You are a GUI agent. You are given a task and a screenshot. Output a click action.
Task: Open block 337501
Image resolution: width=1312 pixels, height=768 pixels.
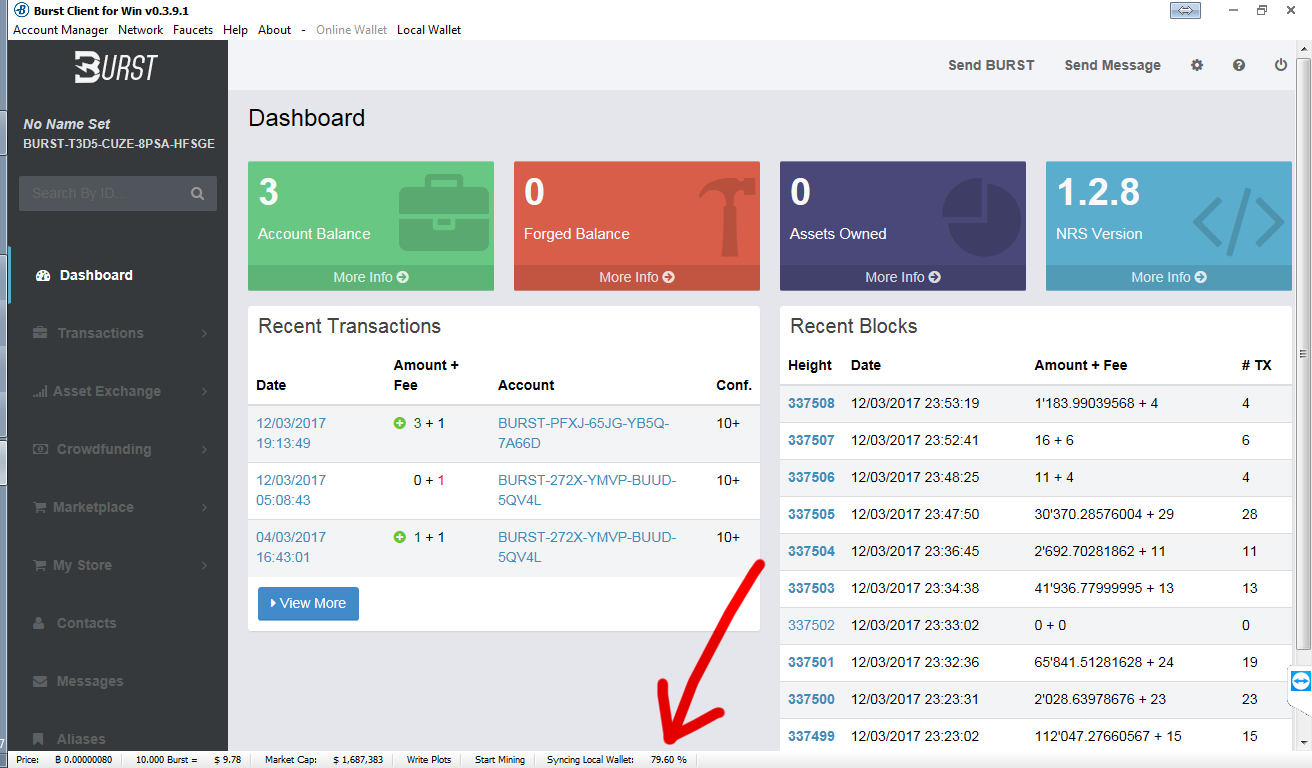[x=811, y=662]
